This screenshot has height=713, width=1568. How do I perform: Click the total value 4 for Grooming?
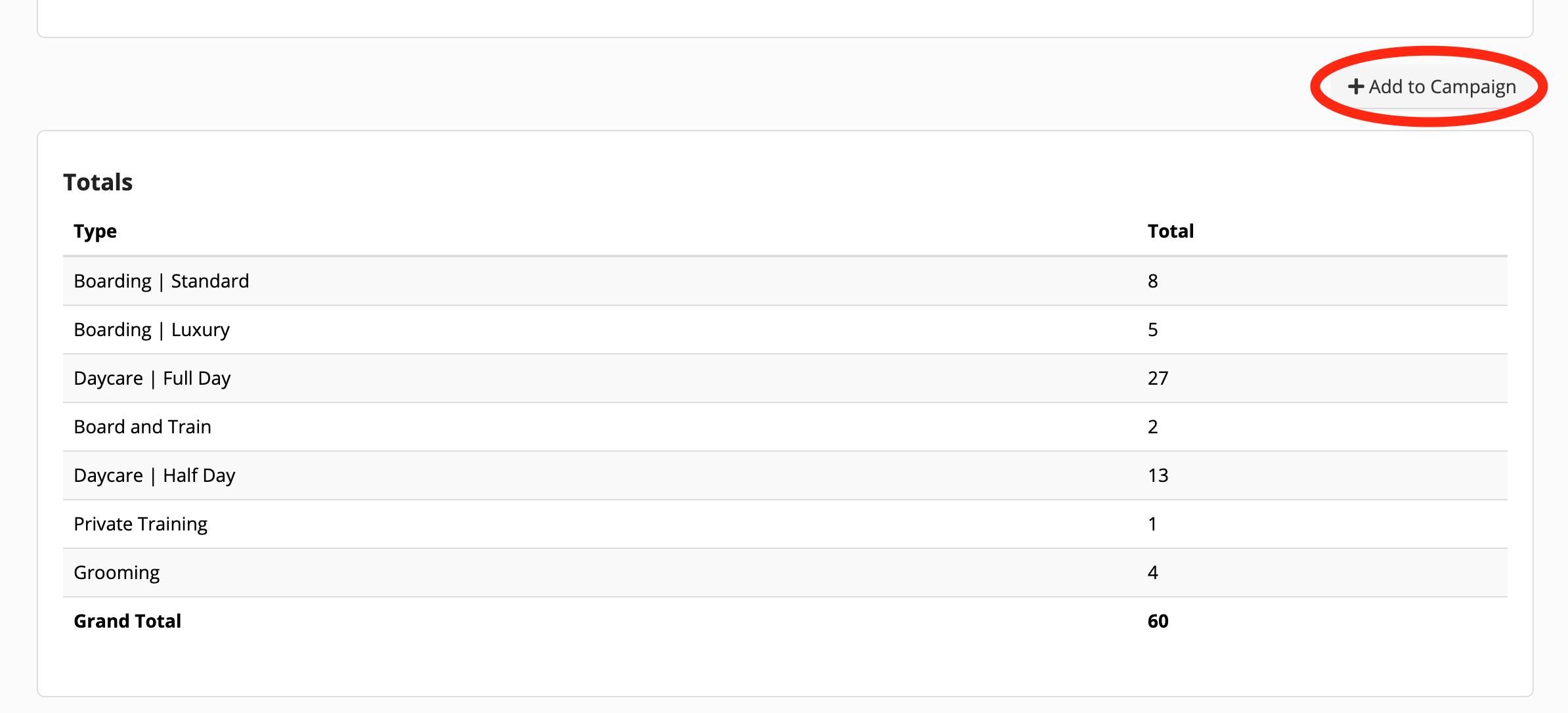point(1154,572)
